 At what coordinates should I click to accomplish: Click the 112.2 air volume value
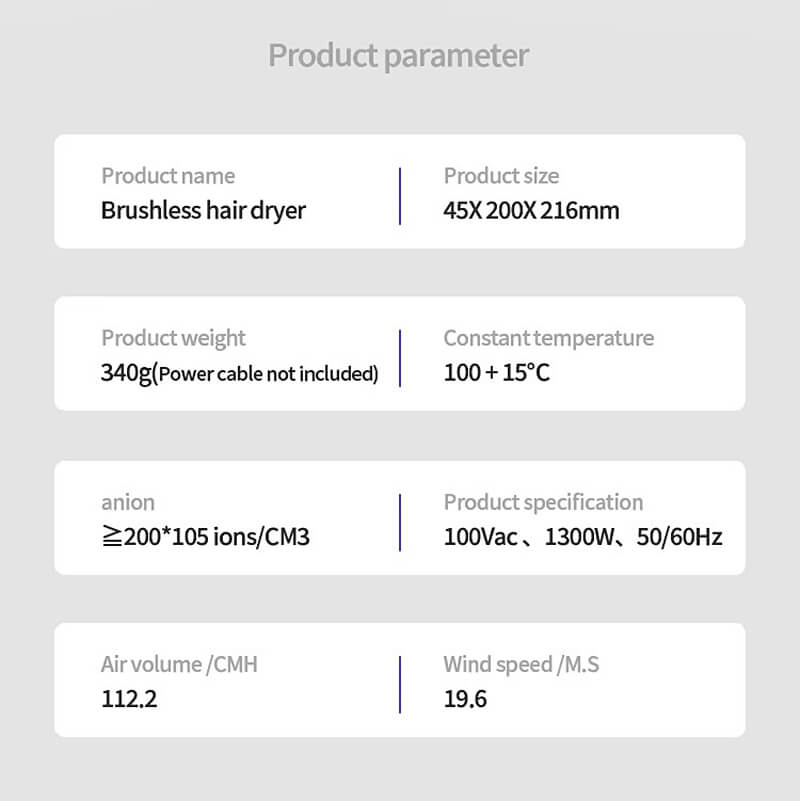coord(129,699)
